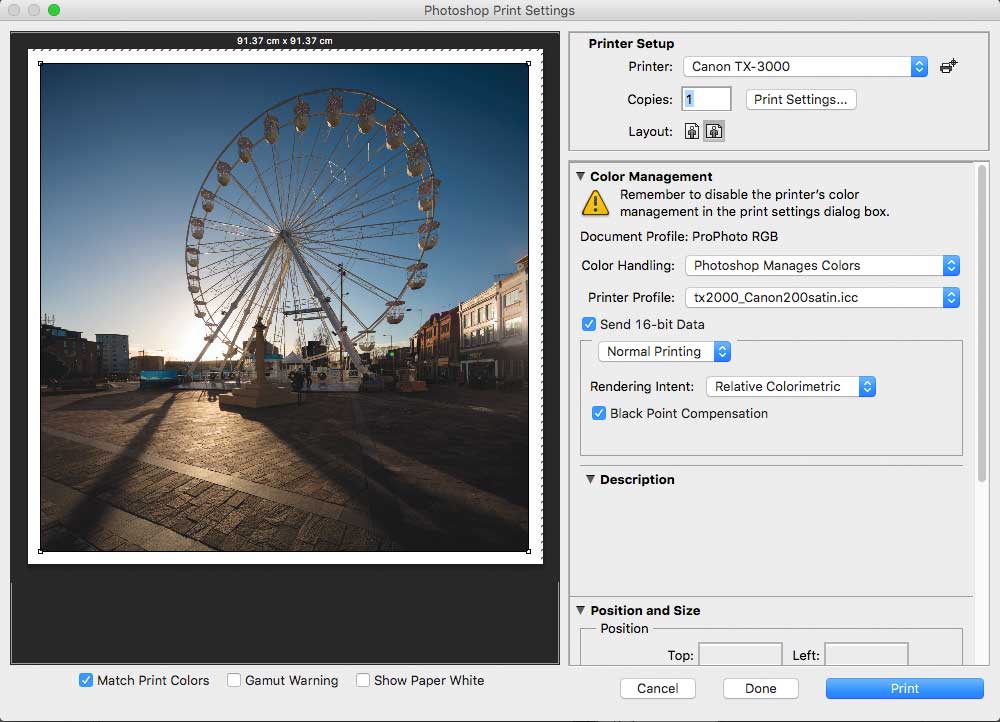
Task: Click the Done button
Action: (x=761, y=688)
